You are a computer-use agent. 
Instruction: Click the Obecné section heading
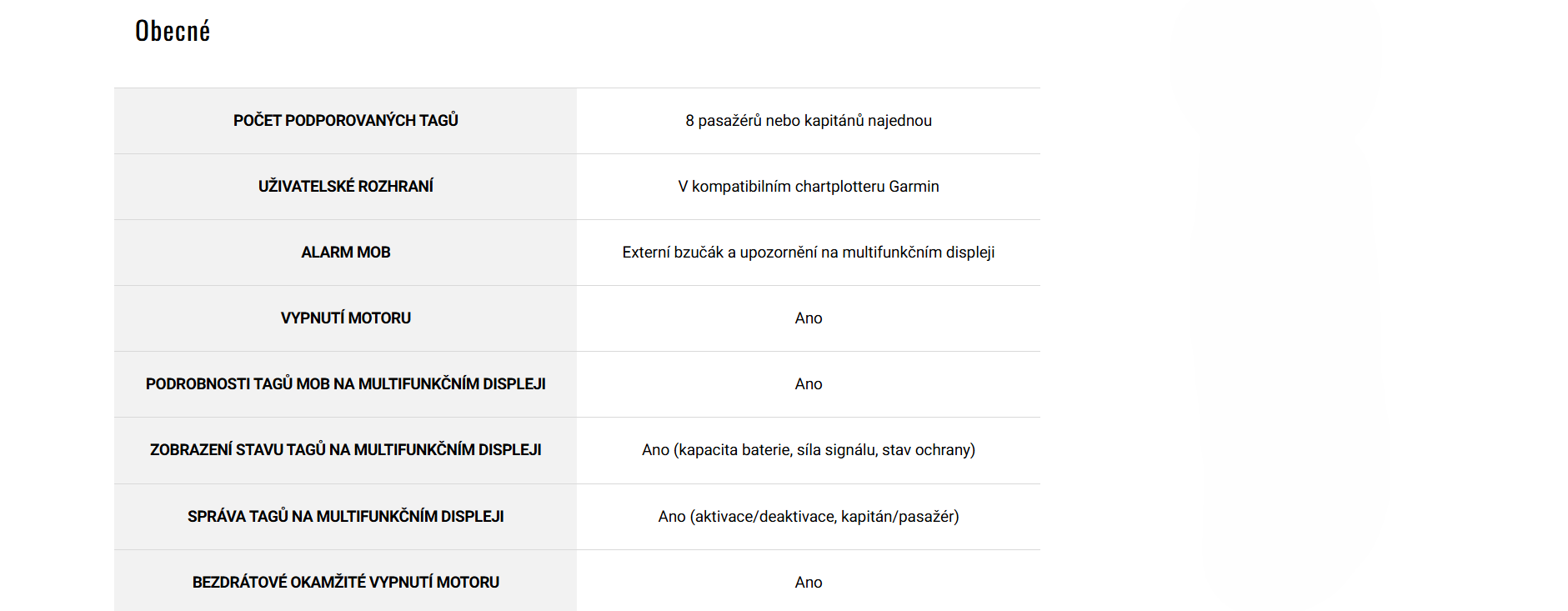click(173, 32)
